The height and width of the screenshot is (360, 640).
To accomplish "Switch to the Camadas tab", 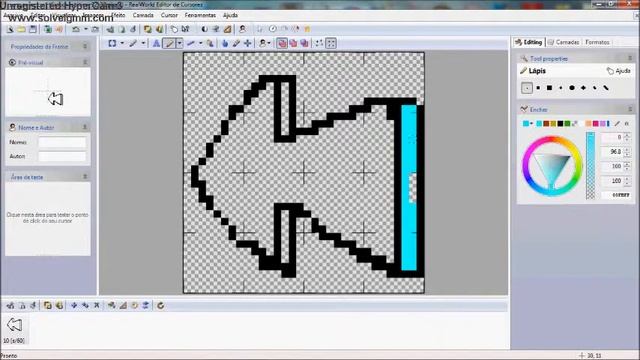I will click(564, 42).
